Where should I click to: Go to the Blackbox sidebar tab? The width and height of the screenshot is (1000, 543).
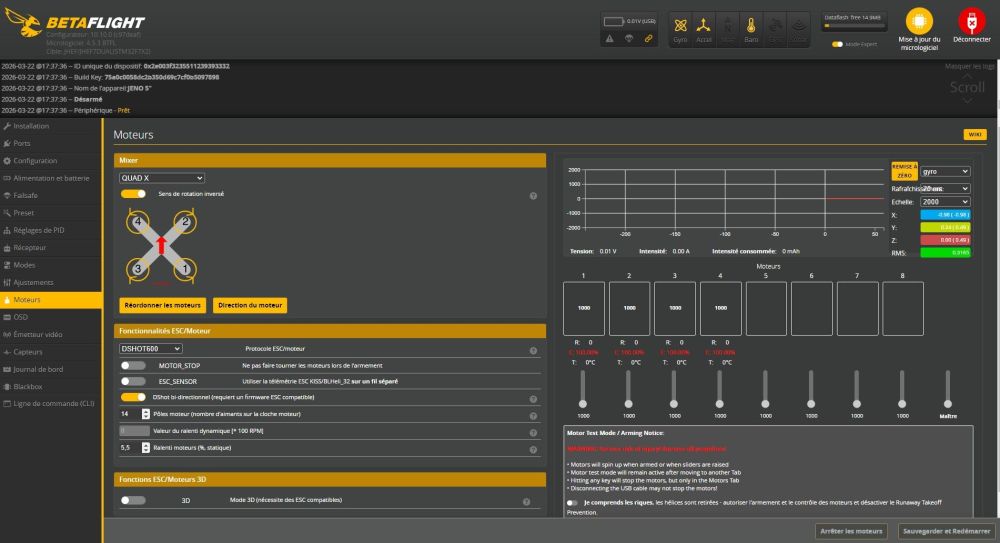28,386
